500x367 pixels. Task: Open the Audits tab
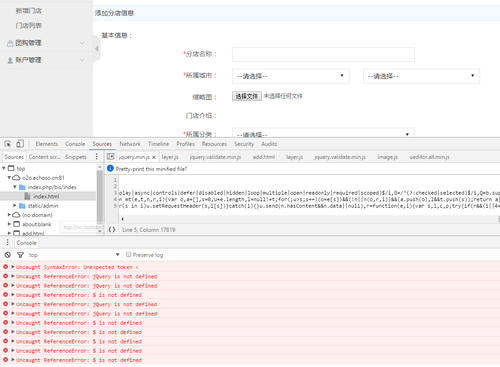pos(269,144)
